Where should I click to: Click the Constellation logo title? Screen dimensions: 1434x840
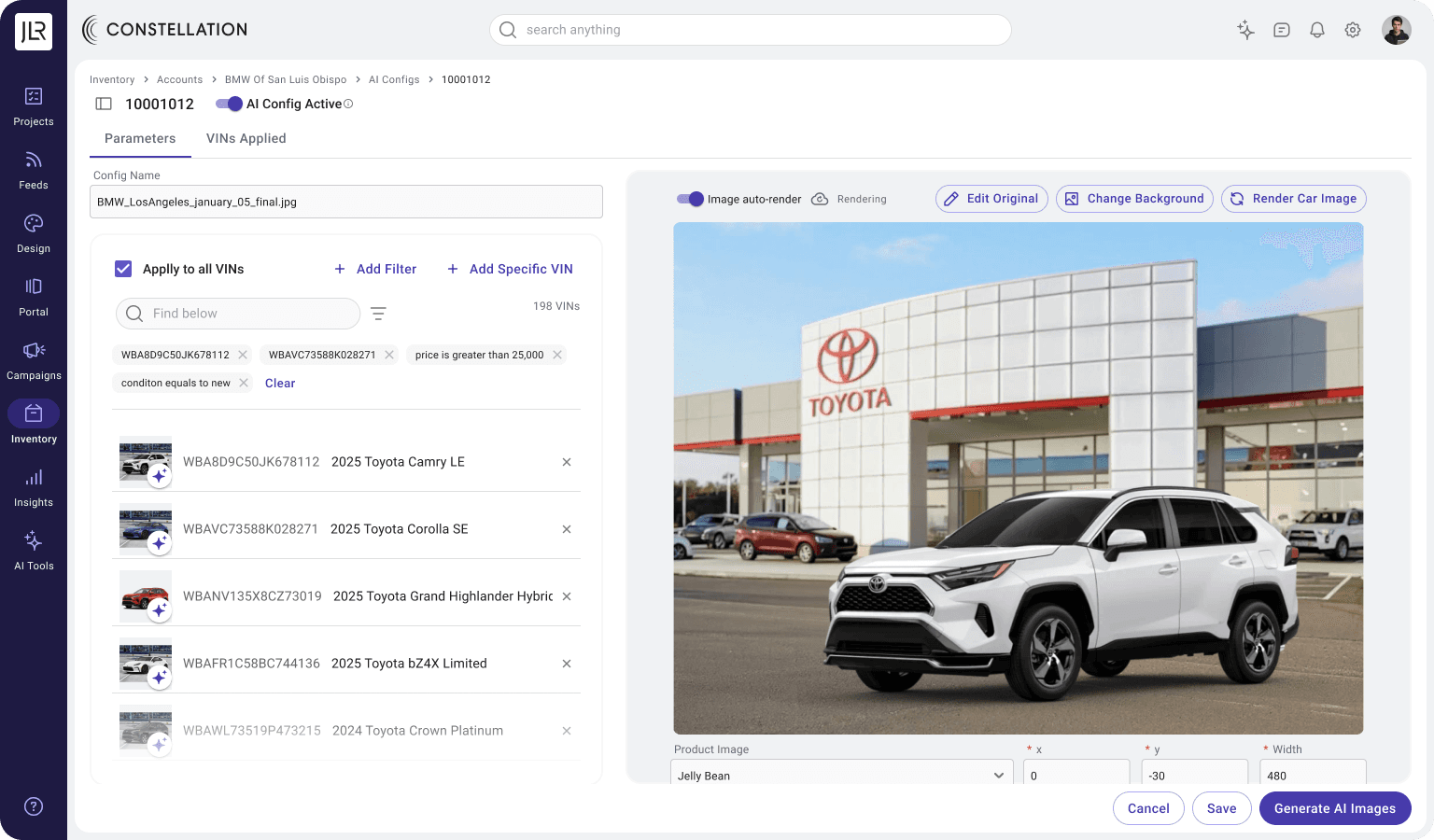(x=164, y=30)
